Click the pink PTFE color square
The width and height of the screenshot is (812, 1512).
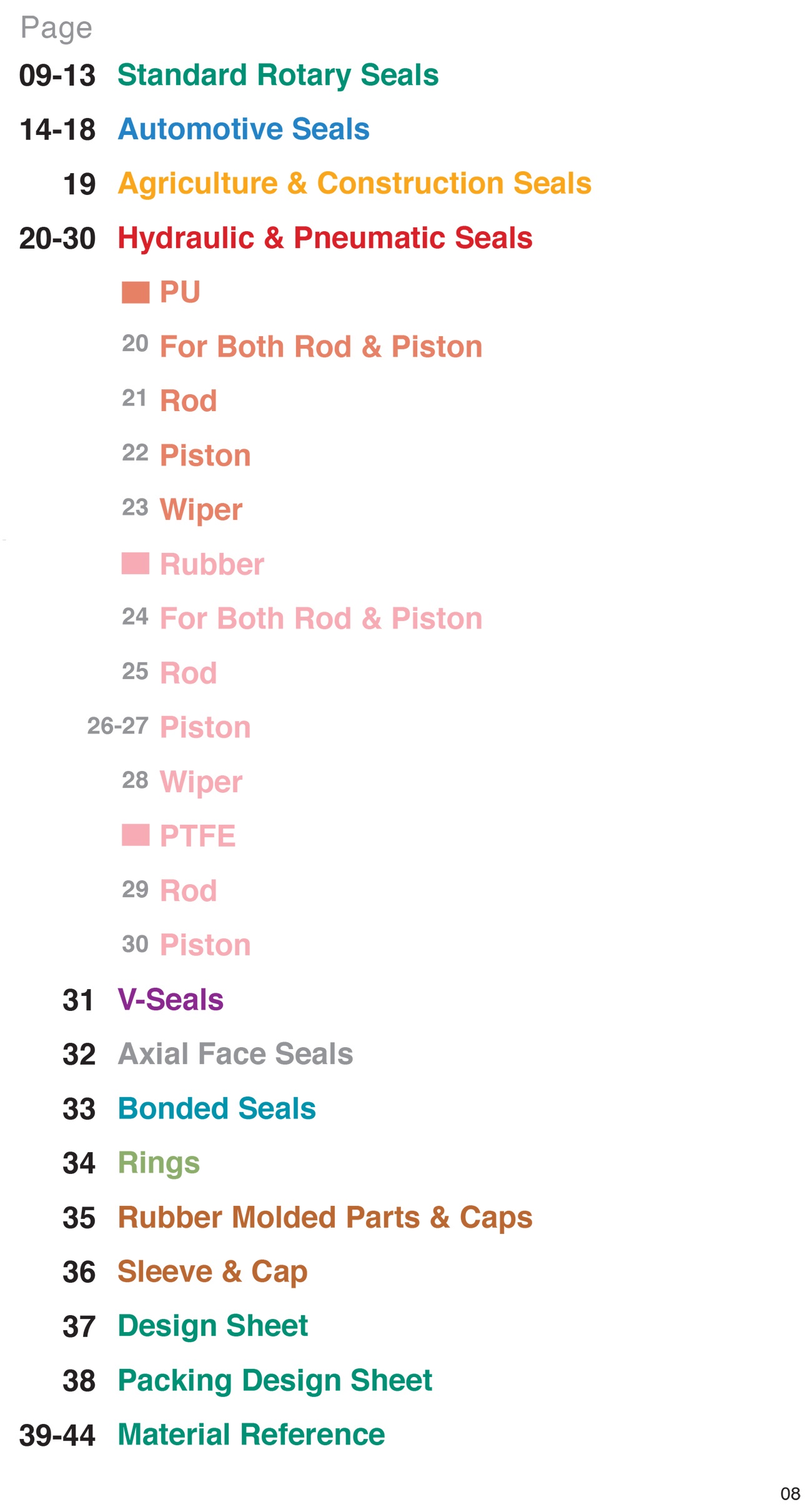pyautogui.click(x=136, y=835)
